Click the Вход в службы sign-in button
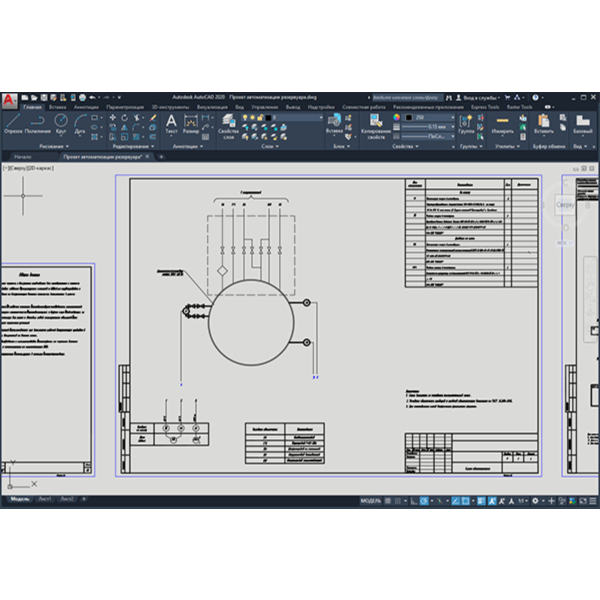 point(478,98)
